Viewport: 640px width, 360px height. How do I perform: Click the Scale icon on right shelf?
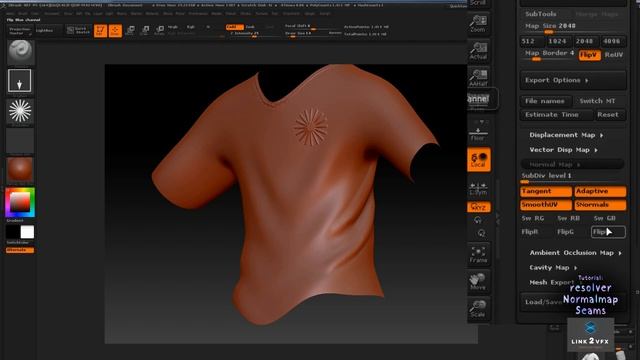pos(478,309)
